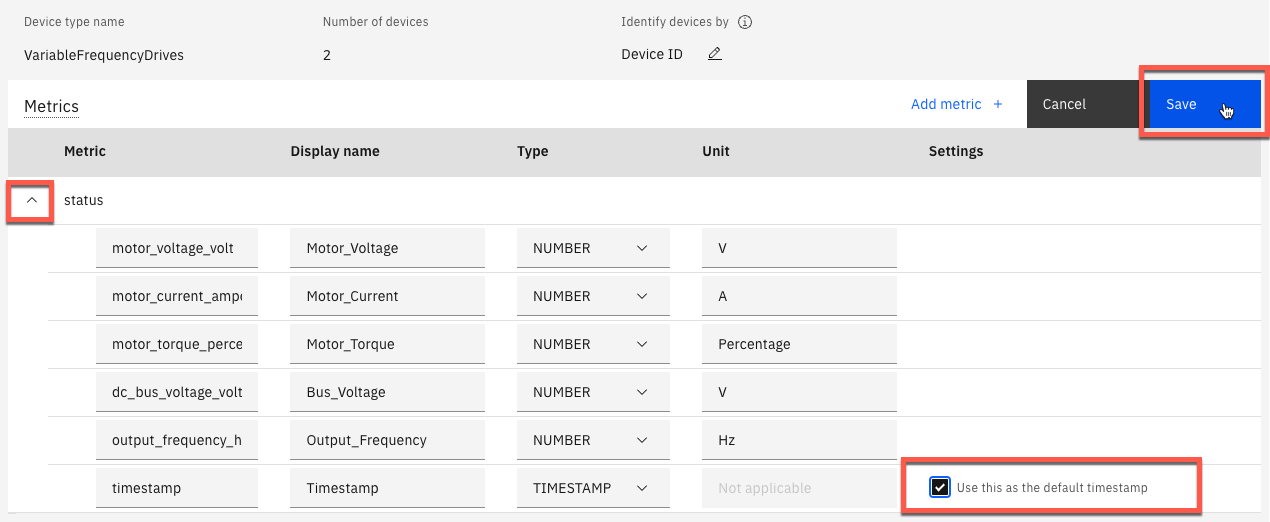
Task: Edit the Hz unit field
Action: [x=799, y=440]
